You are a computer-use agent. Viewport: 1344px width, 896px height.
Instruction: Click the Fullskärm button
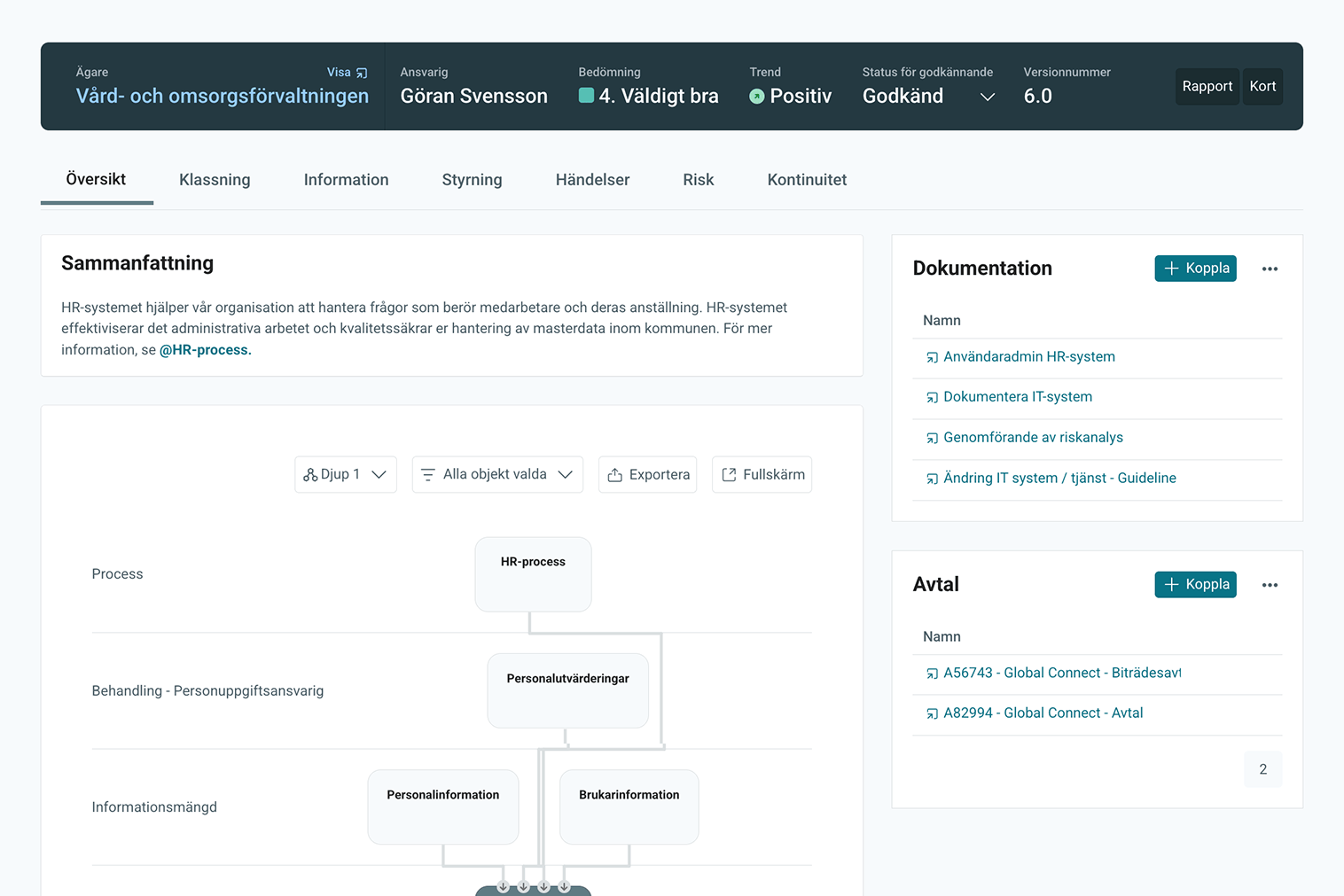(762, 475)
